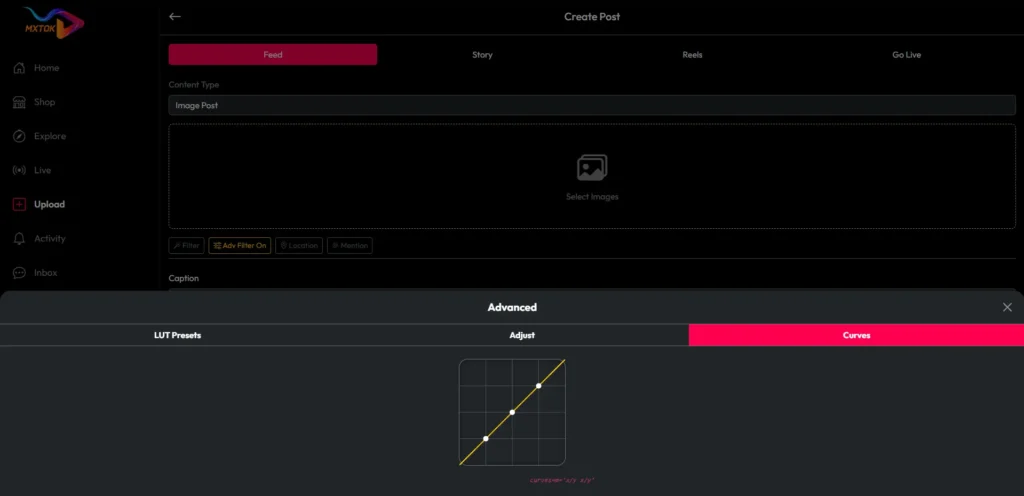The height and width of the screenshot is (496, 1024).
Task: Click the Filter button
Action: click(186, 245)
